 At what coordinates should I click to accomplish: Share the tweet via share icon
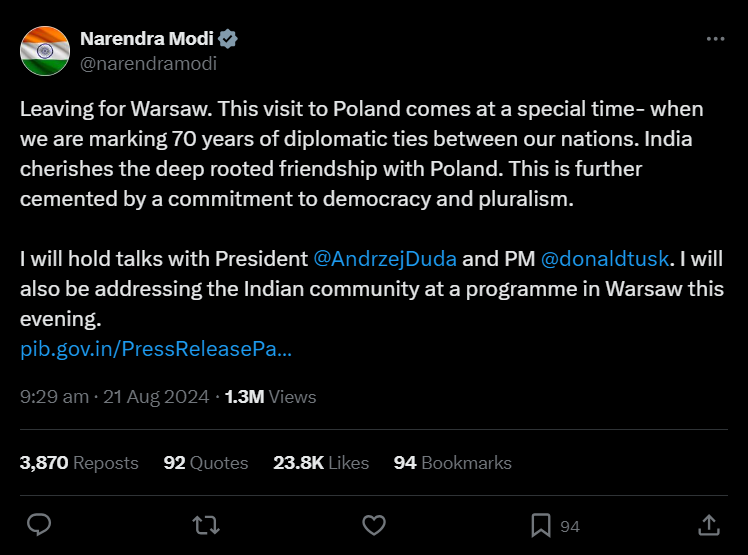(x=707, y=524)
